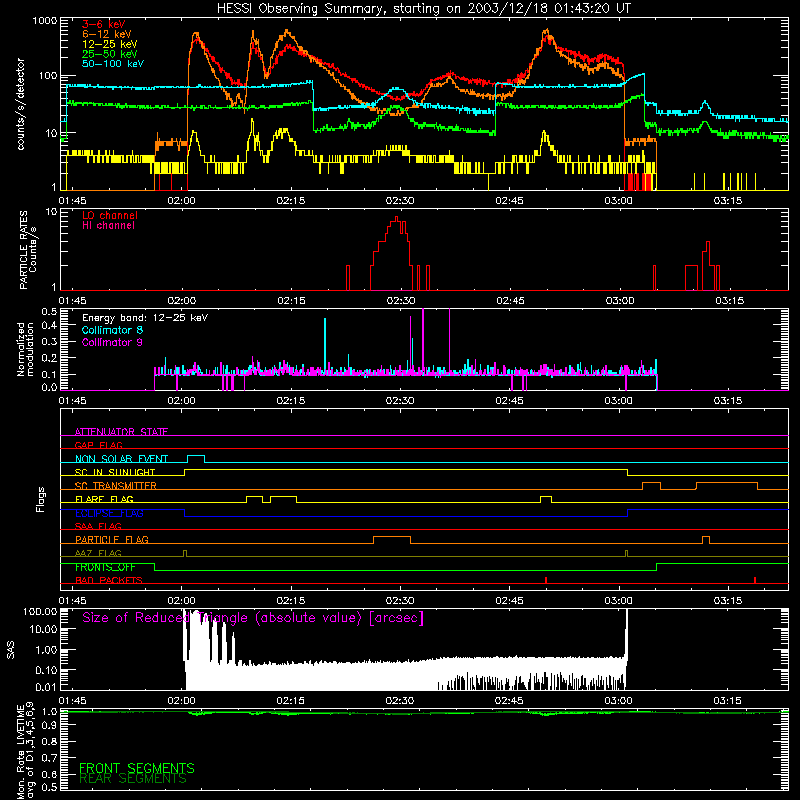The width and height of the screenshot is (800, 800).
Task: Click the 'BAD_PACKETS' flag label
Action: [x=109, y=580]
